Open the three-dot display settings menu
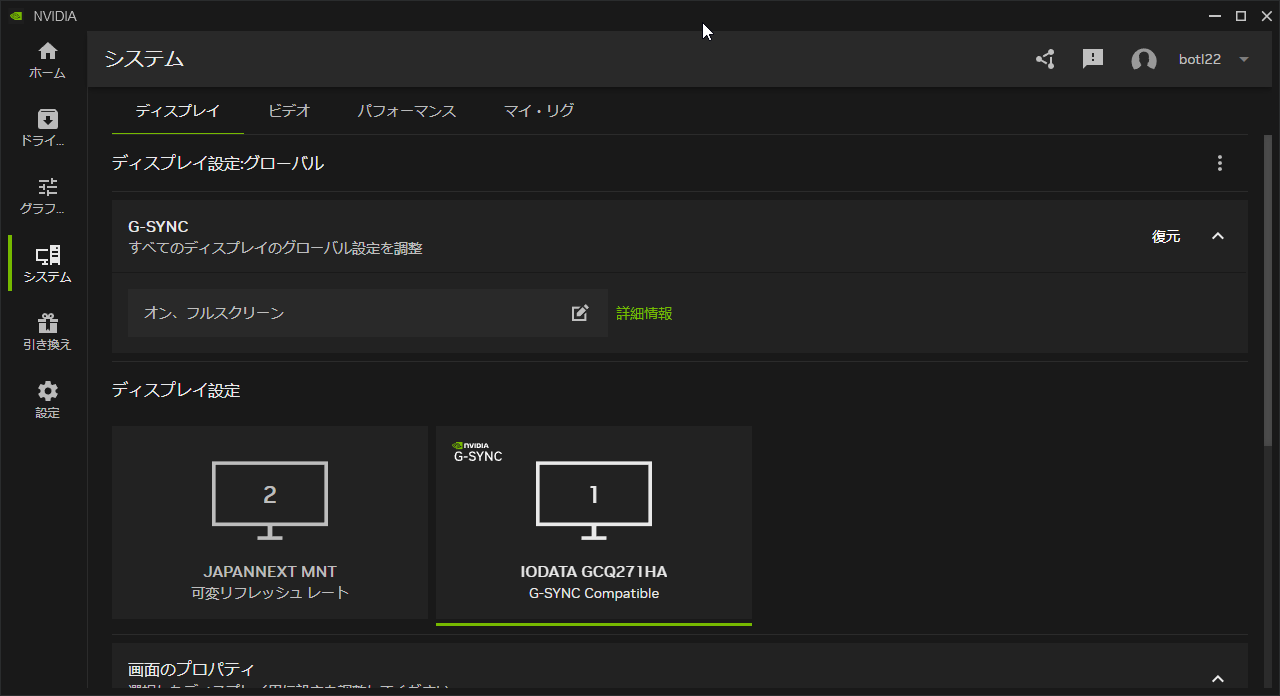Image resolution: width=1280 pixels, height=696 pixels. 1219,163
